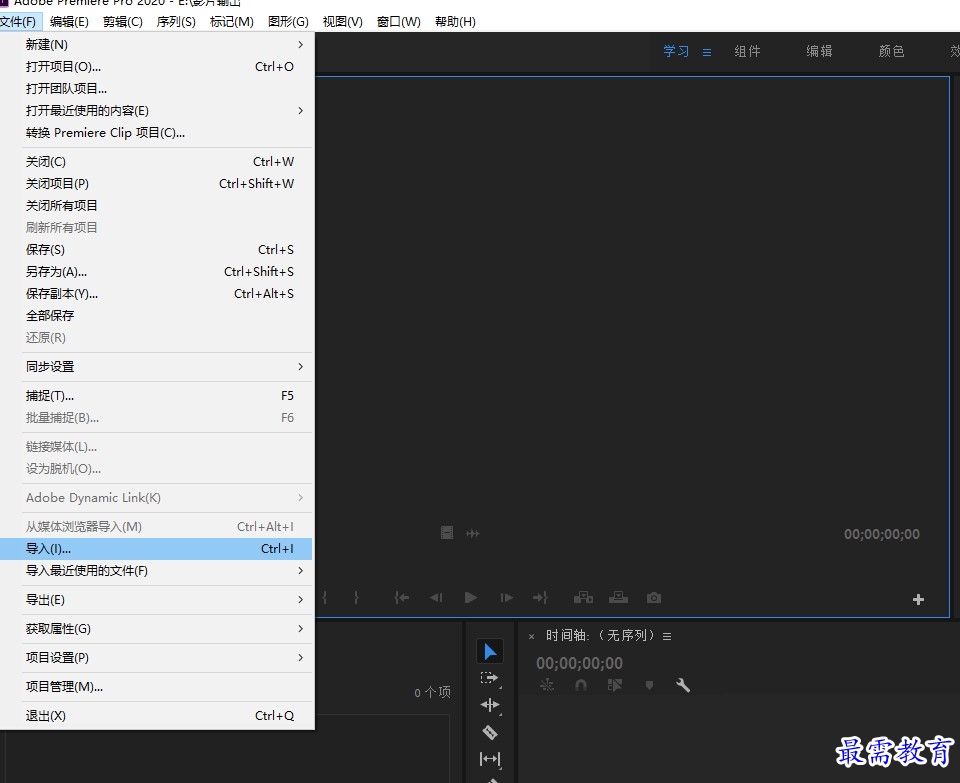Click Step Forward one frame button
This screenshot has width=960, height=783.
(506, 598)
